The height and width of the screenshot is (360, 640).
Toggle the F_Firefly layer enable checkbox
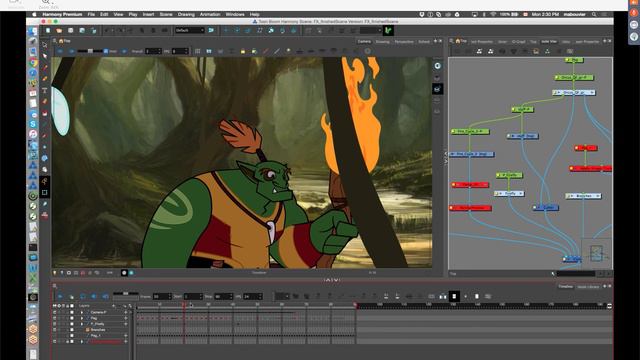click(x=55, y=324)
